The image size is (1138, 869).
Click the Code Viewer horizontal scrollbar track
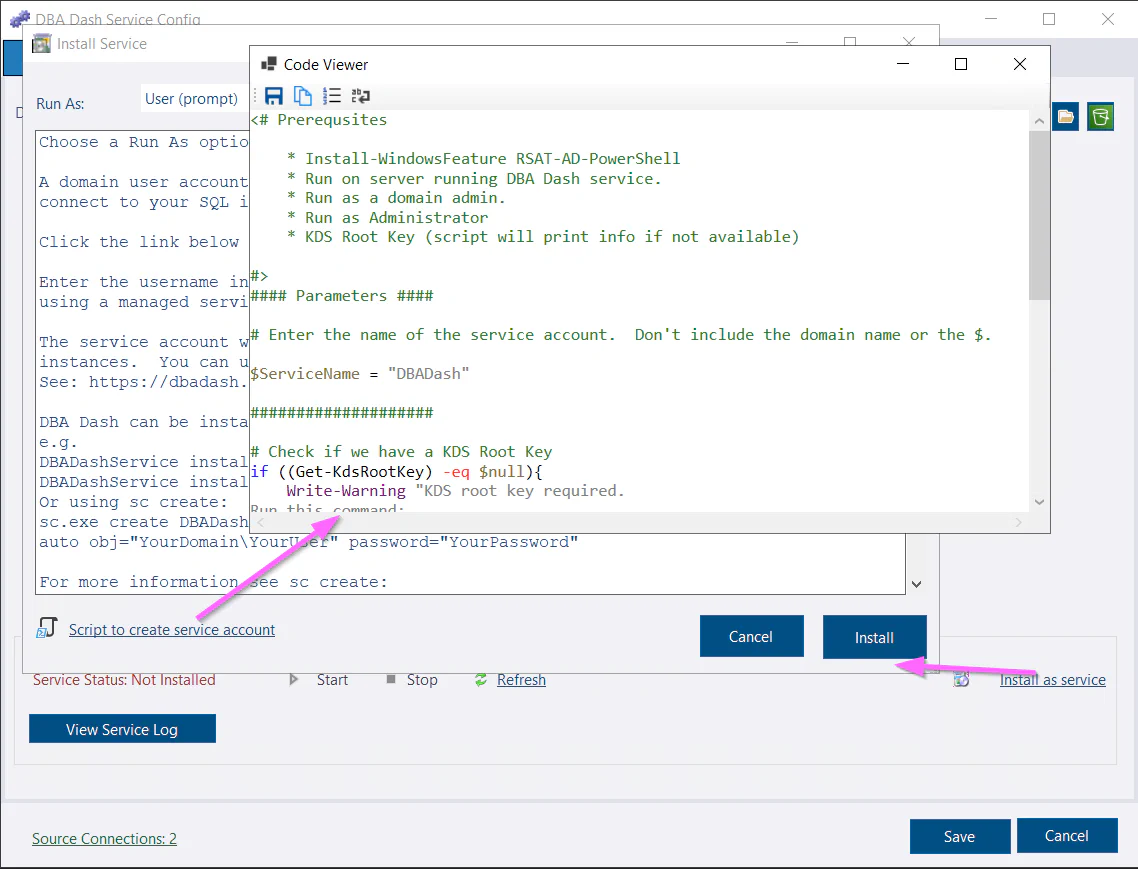pos(639,522)
